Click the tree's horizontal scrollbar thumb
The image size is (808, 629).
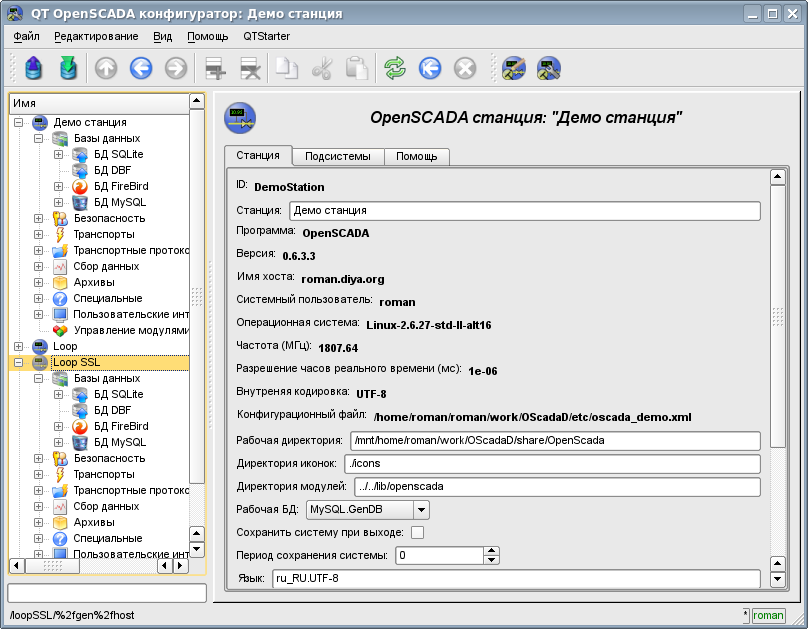click(x=53, y=566)
